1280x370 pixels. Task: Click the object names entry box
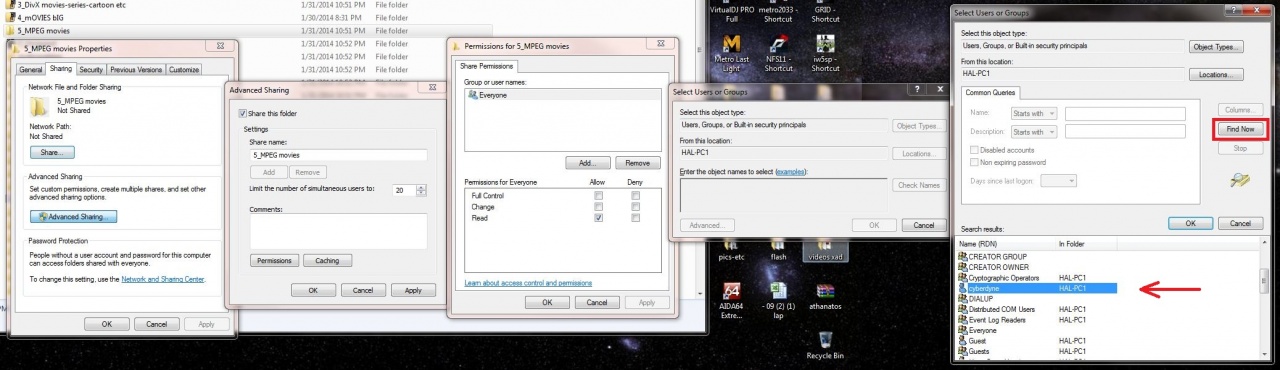click(x=783, y=195)
